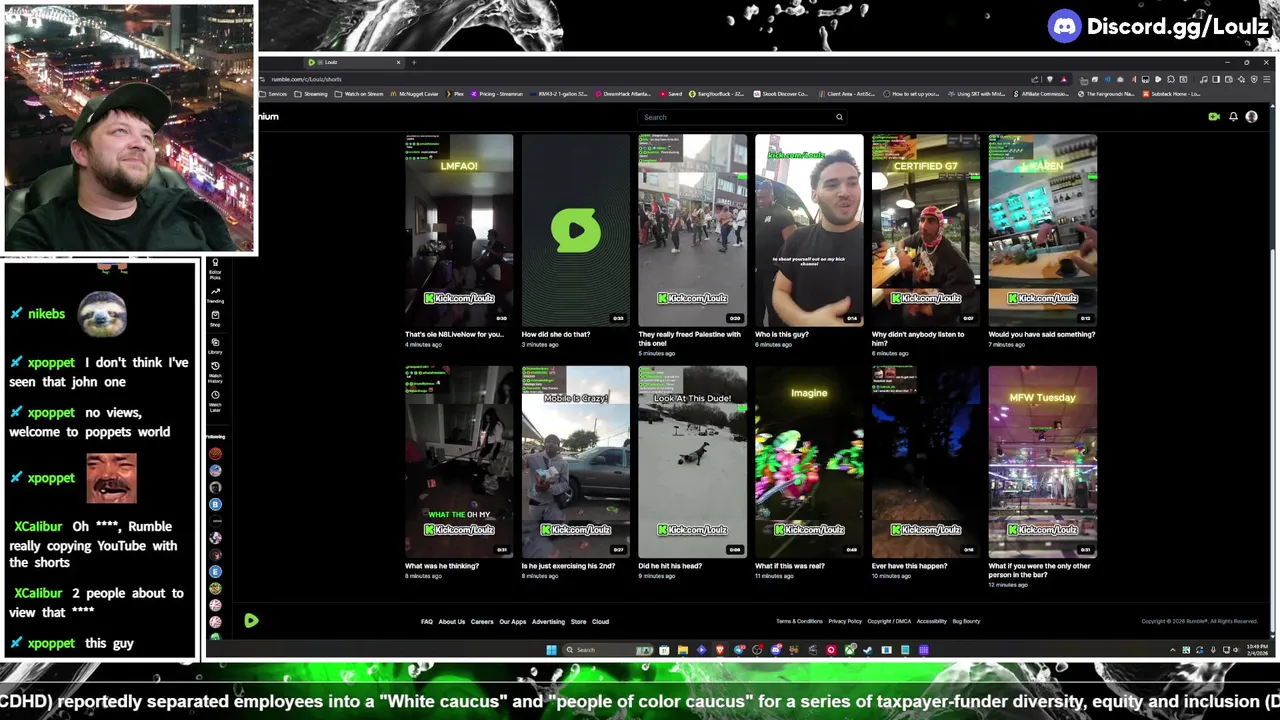Open Library in Rumble sidebar
The image size is (1280, 720).
tap(215, 346)
